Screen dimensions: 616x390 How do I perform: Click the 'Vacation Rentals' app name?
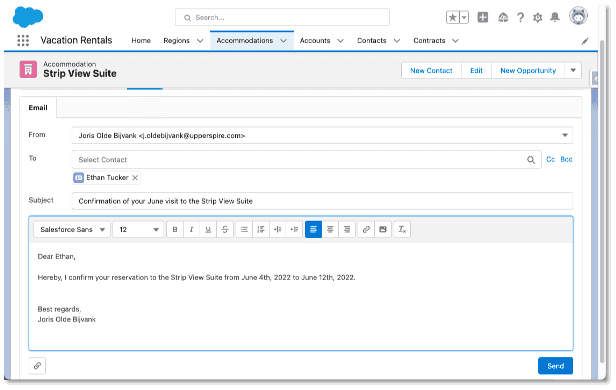tap(76, 40)
